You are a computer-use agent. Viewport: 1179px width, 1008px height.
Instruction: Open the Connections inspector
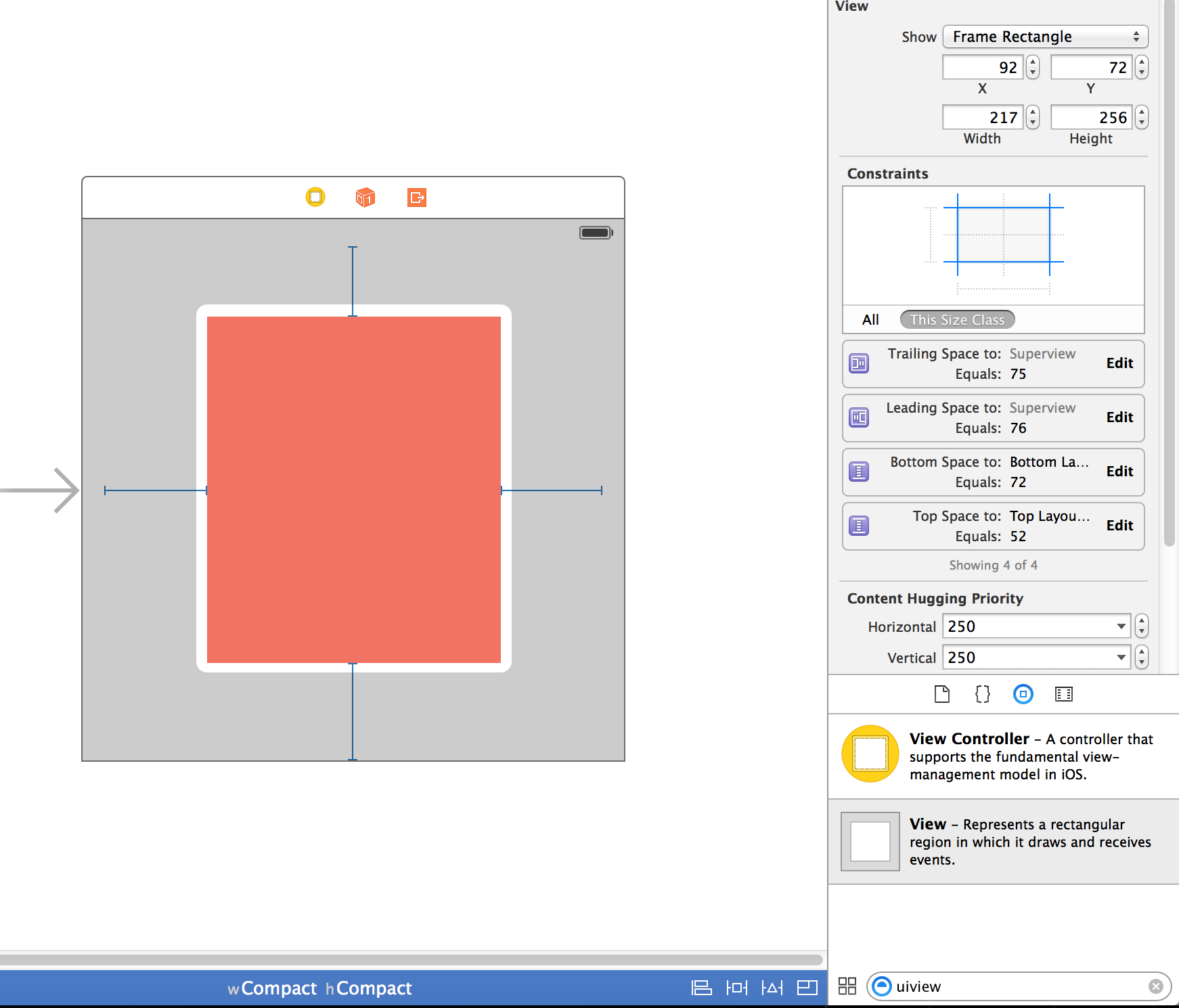(x=1063, y=693)
